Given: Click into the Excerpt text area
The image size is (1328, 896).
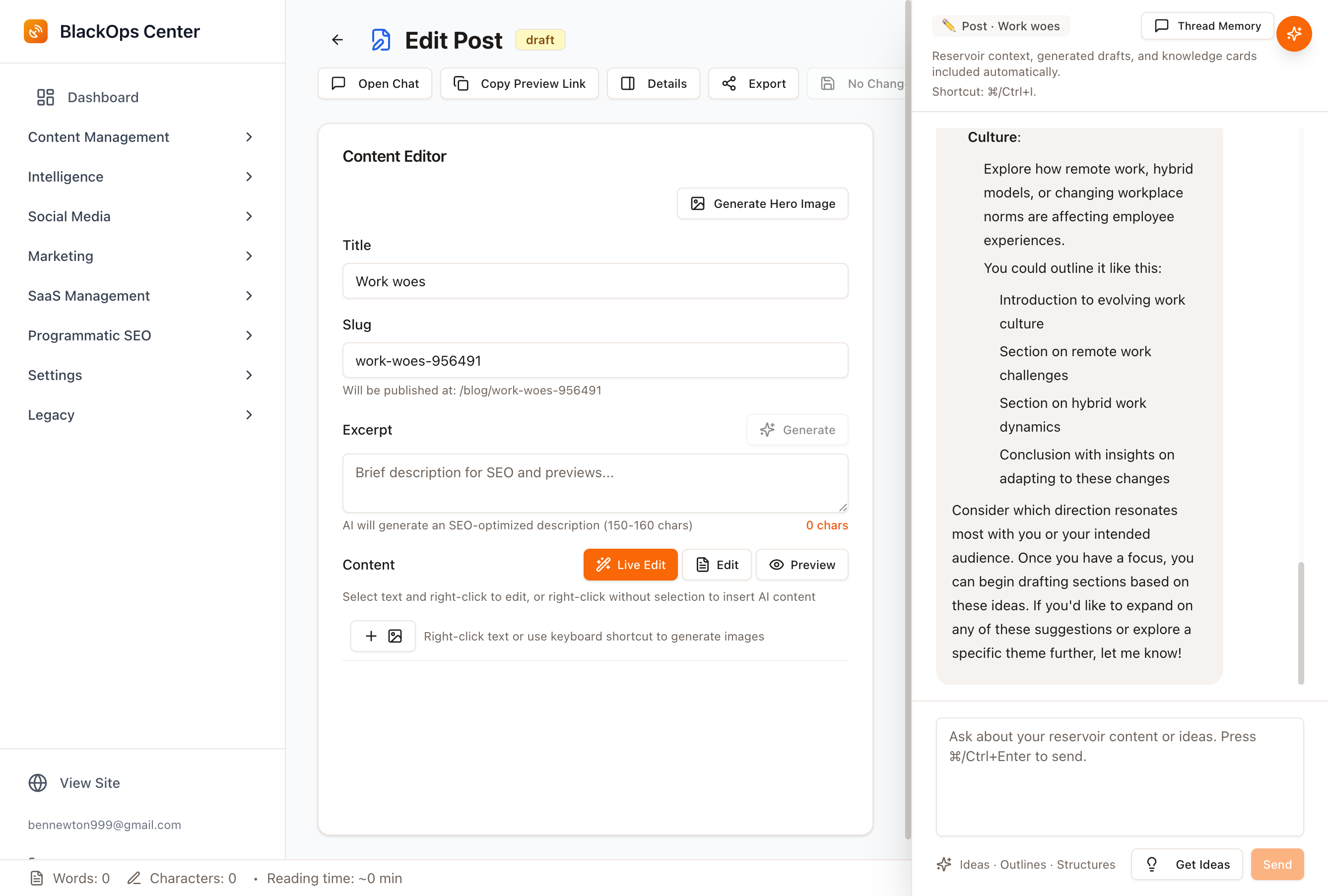Looking at the screenshot, I should 595,483.
